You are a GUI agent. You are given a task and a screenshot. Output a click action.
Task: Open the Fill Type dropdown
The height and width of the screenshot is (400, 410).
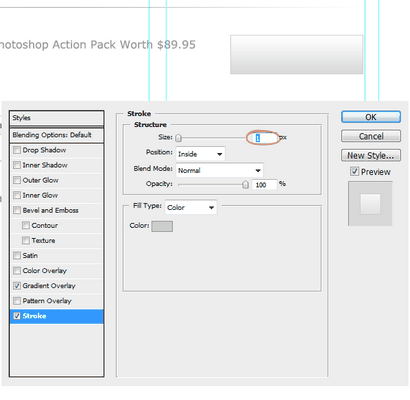191,207
